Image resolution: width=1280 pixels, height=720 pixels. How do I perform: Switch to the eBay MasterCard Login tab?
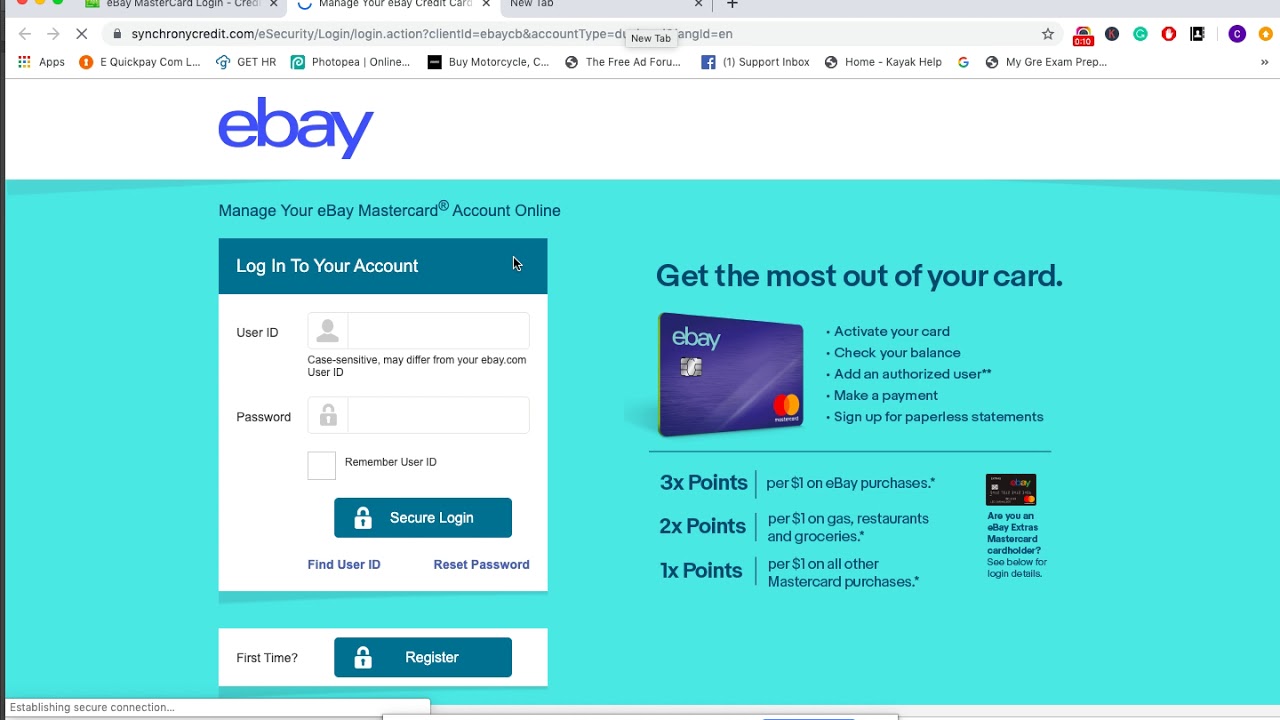(180, 4)
